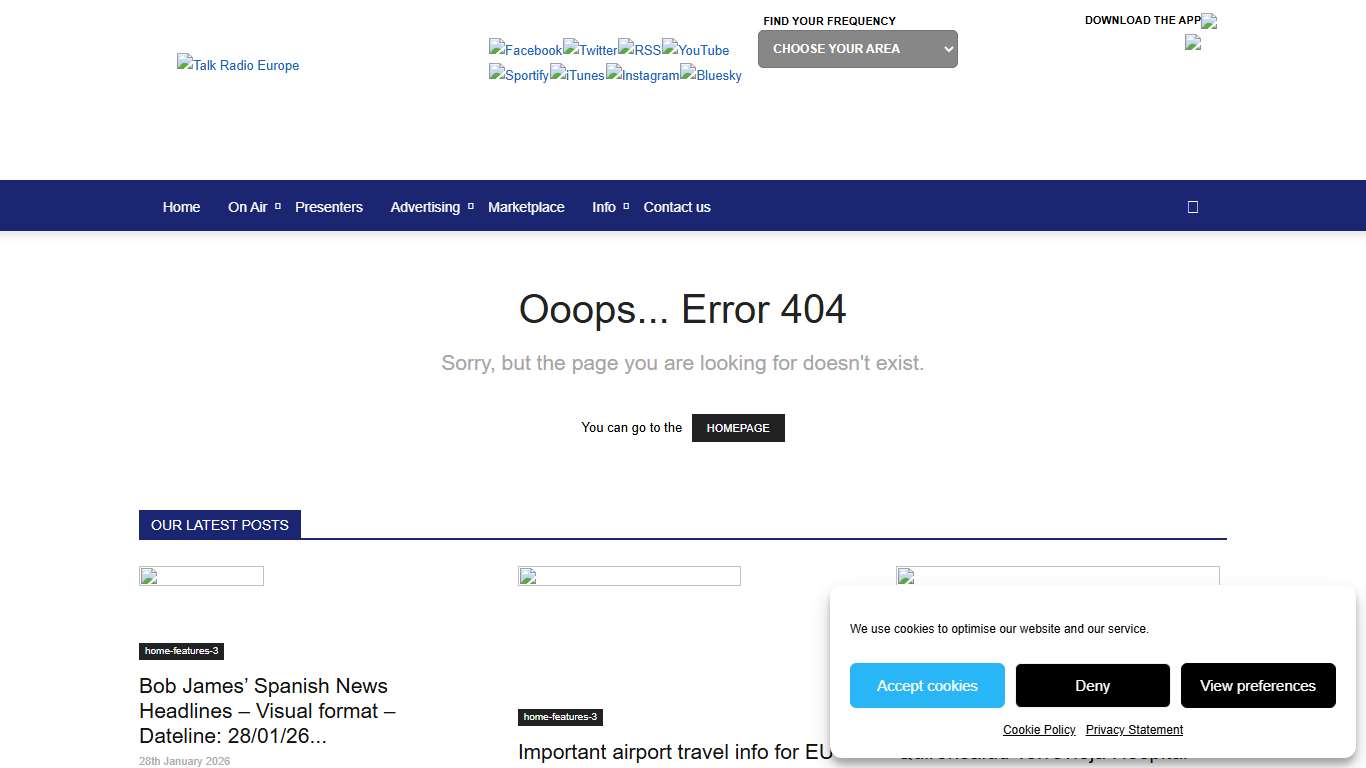This screenshot has height=768, width=1366.
Task: Click the RSS feed icon
Action: point(639,50)
